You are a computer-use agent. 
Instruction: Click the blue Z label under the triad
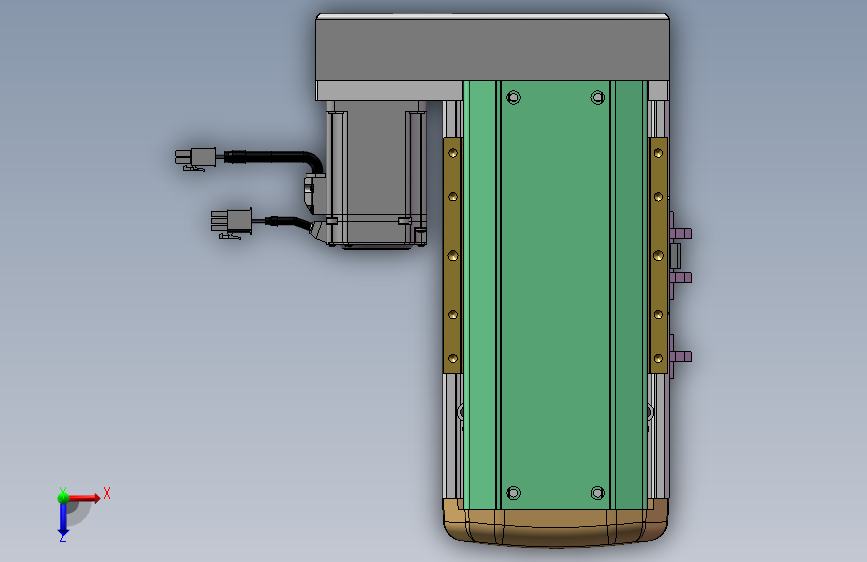coord(62,537)
